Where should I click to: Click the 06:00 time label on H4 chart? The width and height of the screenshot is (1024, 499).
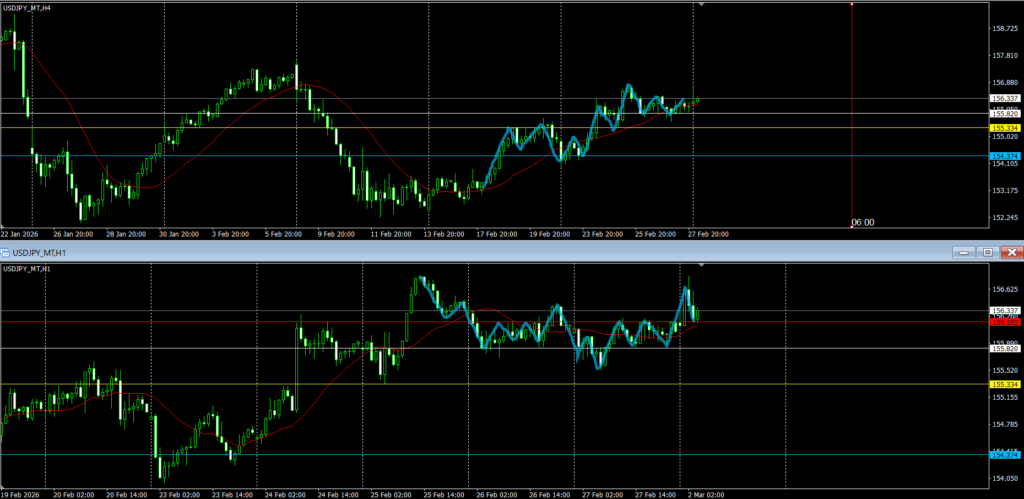862,222
